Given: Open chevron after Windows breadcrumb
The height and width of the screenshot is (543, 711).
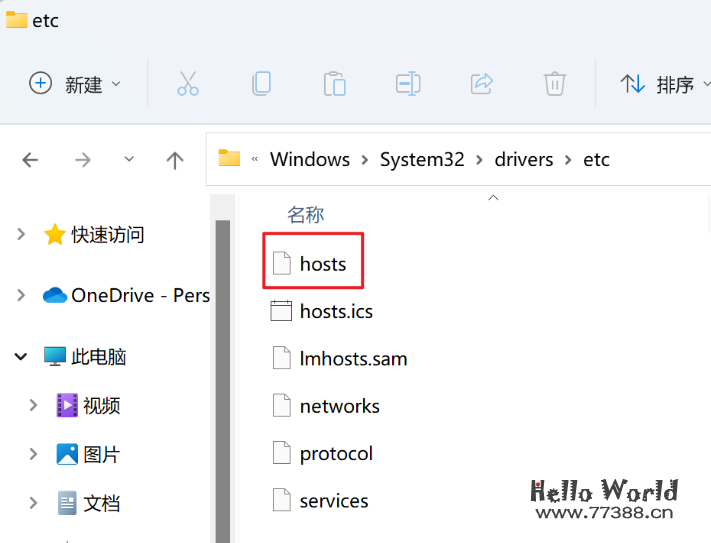Looking at the screenshot, I should coord(365,160).
